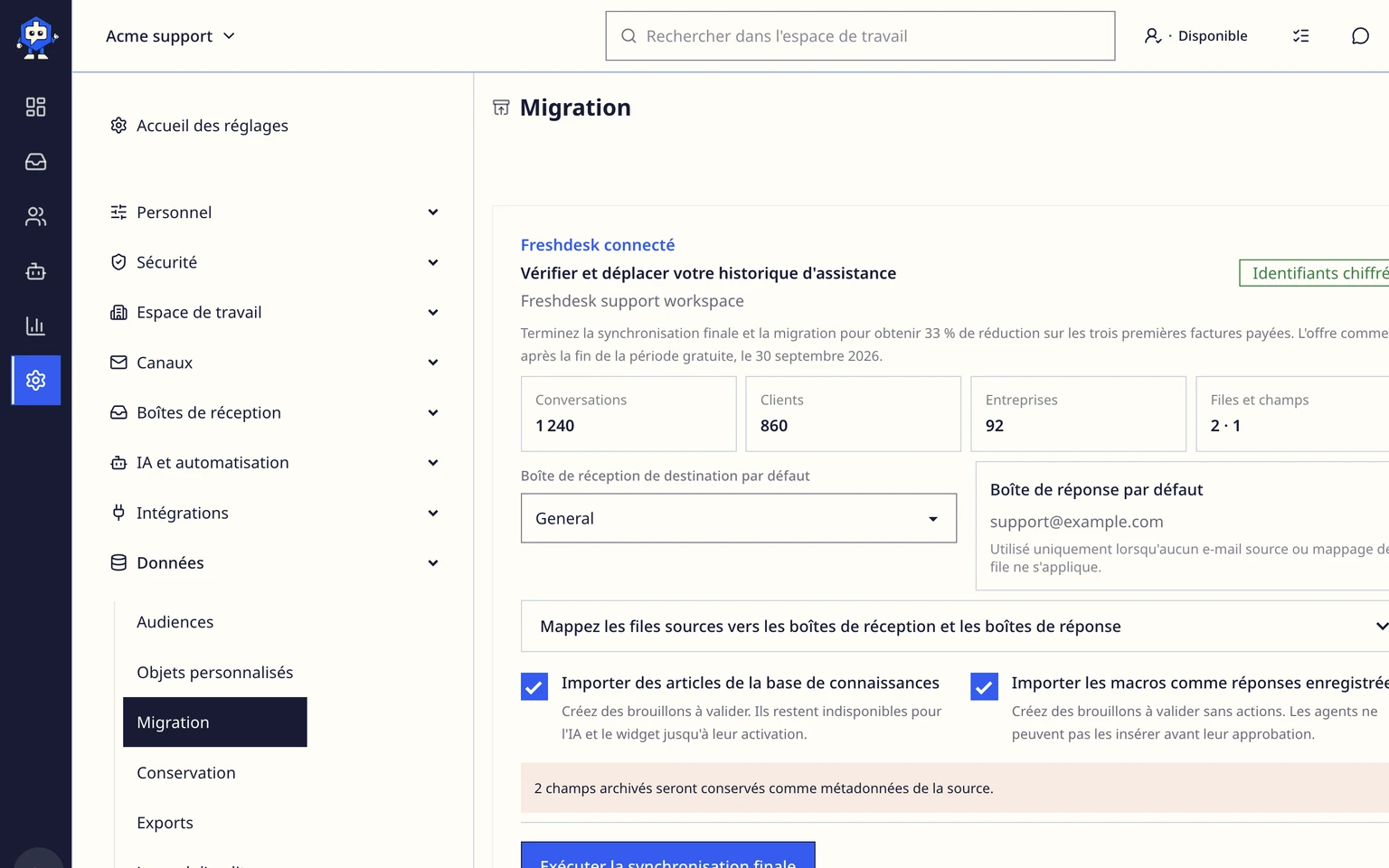This screenshot has width=1389, height=868.
Task: Expand Mappez les files sources panel
Action: click(955, 626)
